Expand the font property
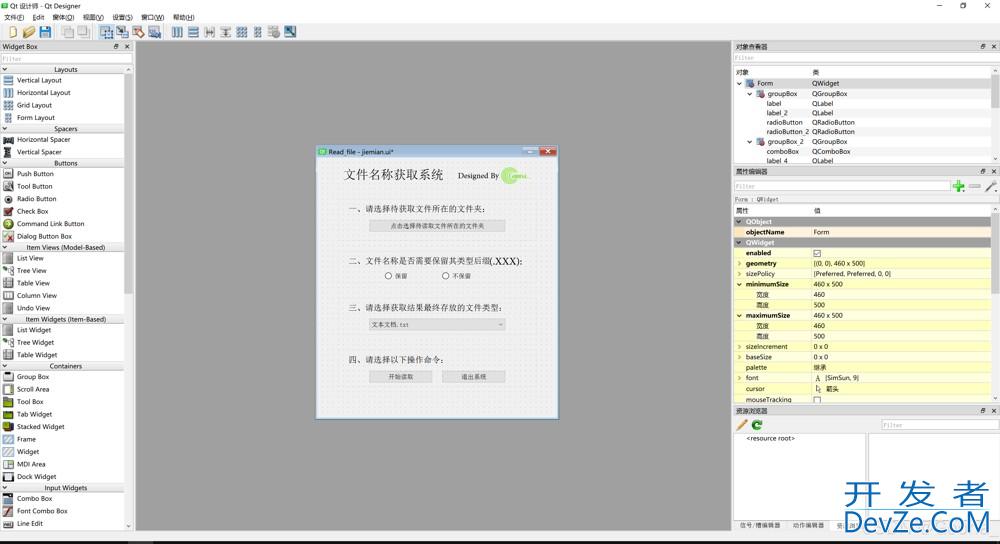The image size is (1000, 544). tap(740, 378)
